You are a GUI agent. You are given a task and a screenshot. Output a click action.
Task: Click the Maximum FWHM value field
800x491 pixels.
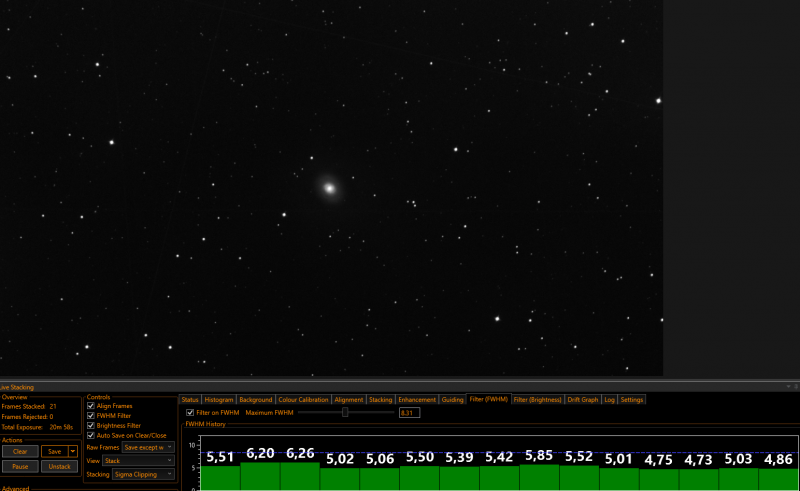pyautogui.click(x=409, y=412)
